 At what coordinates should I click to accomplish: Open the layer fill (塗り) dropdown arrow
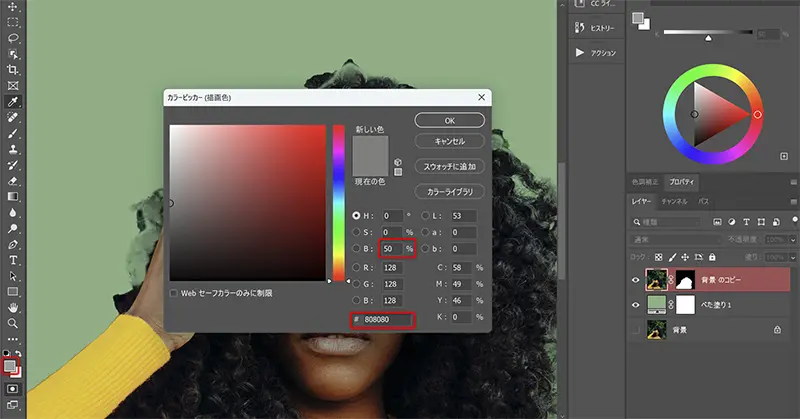(793, 258)
